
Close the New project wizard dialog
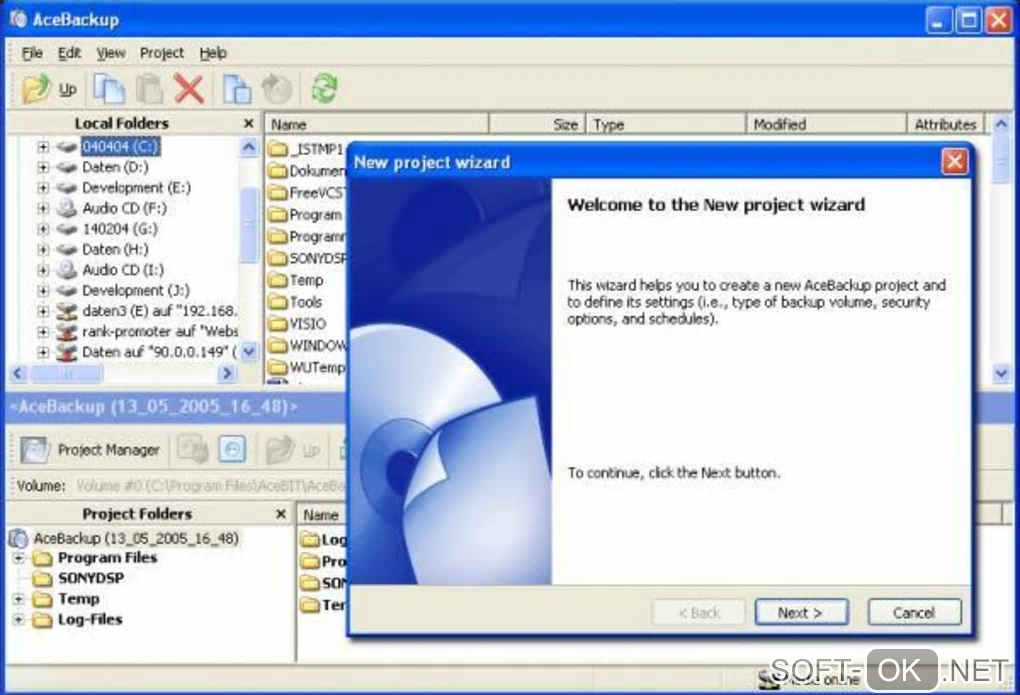(x=954, y=161)
